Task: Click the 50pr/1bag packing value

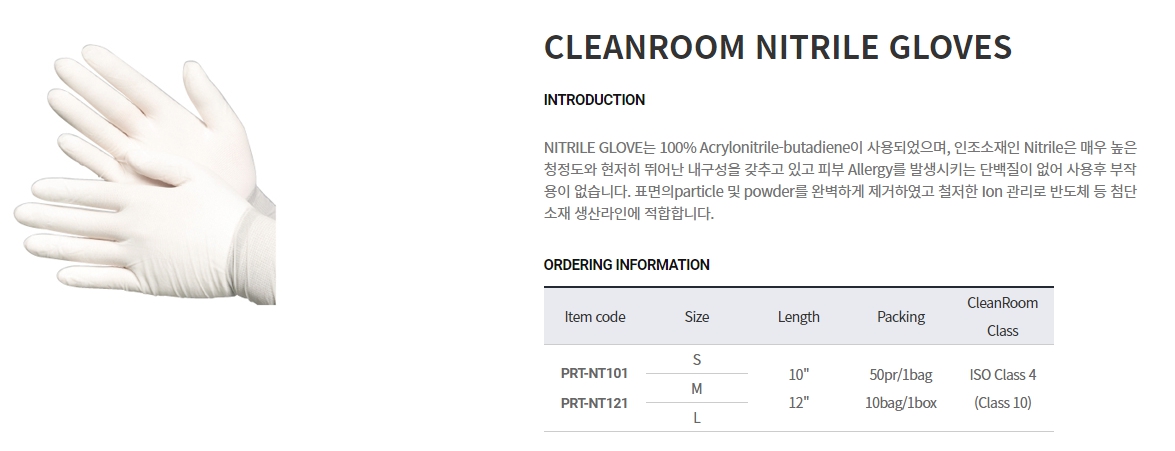Action: point(901,375)
